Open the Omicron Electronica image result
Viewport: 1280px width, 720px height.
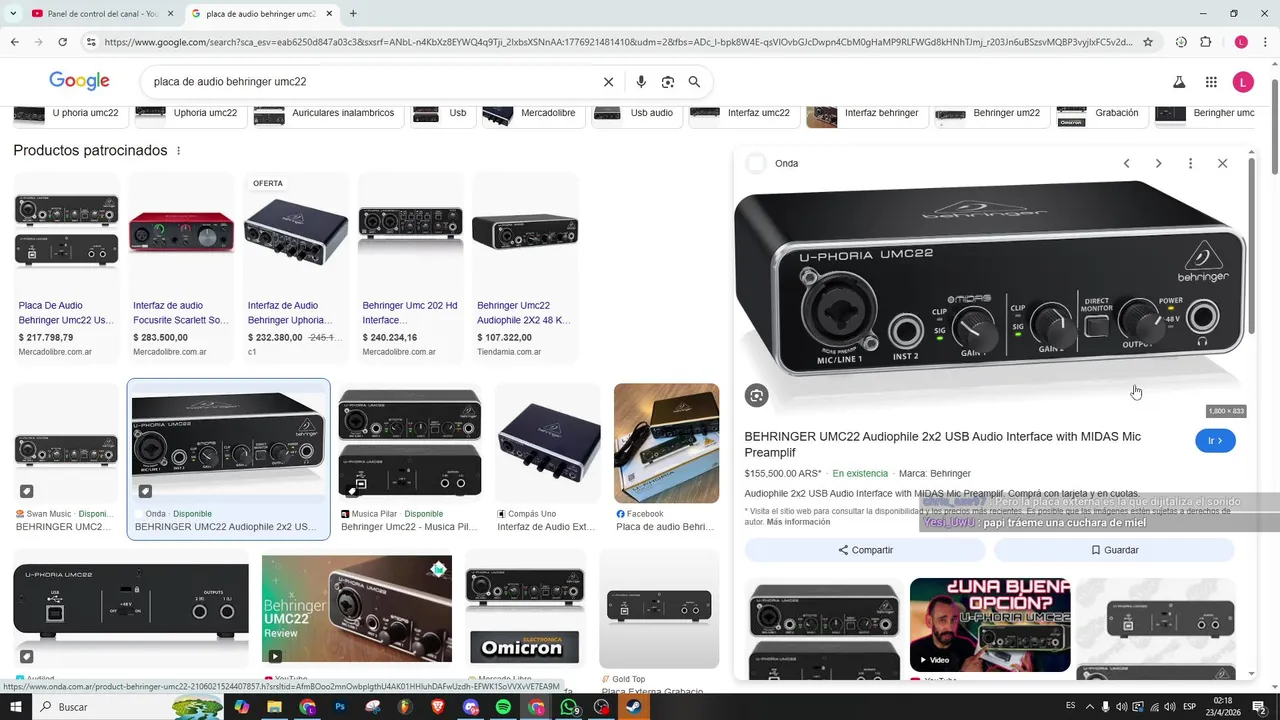[525, 609]
